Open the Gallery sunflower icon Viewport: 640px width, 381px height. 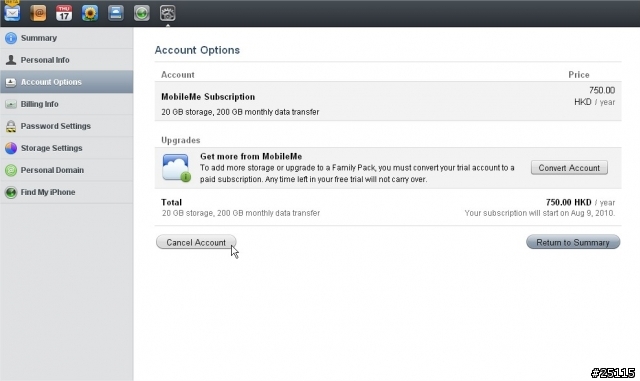[x=90, y=13]
